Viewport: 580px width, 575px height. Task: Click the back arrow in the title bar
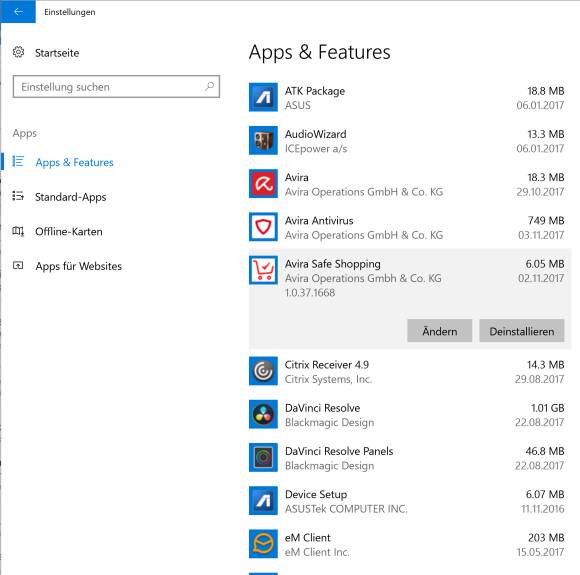pyautogui.click(x=18, y=11)
